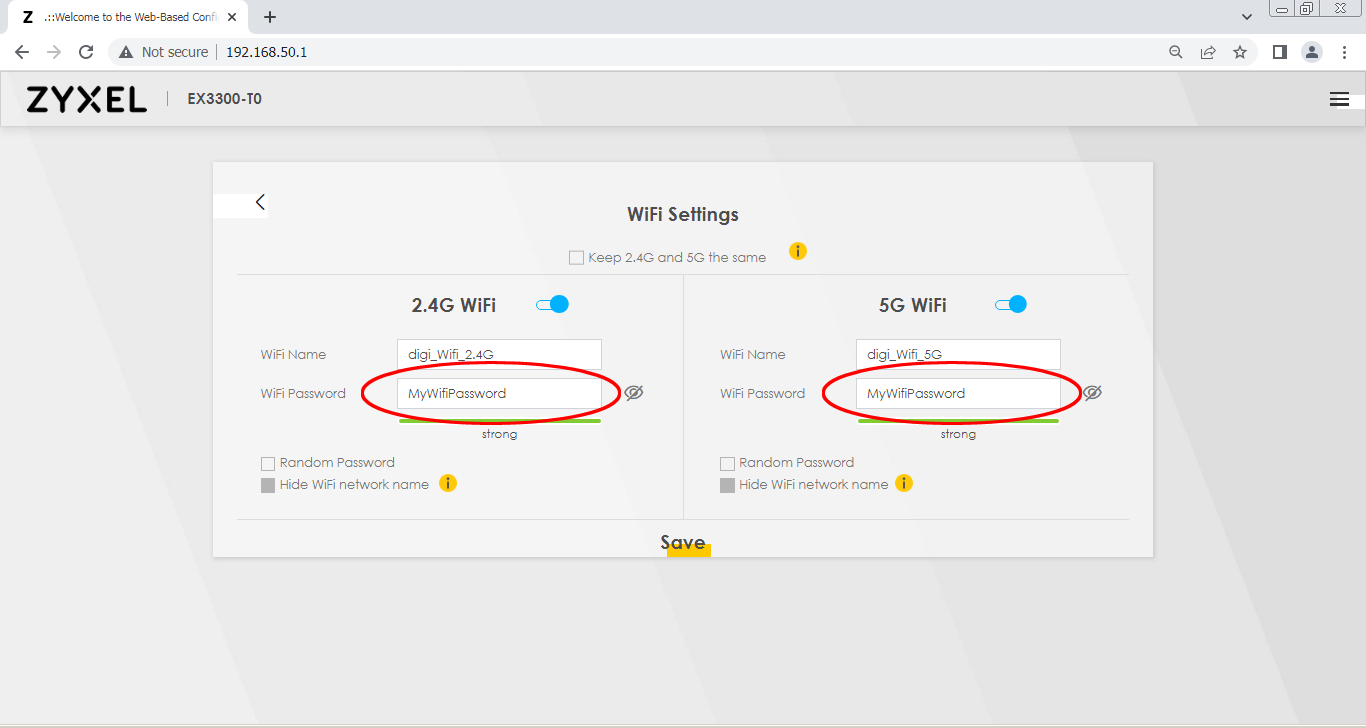Select the Web-Based Configurator browser tab
The image size is (1366, 728).
click(x=125, y=17)
